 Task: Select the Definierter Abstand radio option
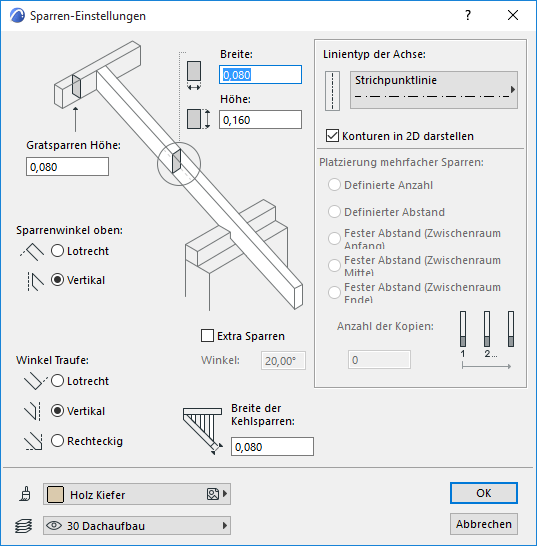[x=334, y=211]
